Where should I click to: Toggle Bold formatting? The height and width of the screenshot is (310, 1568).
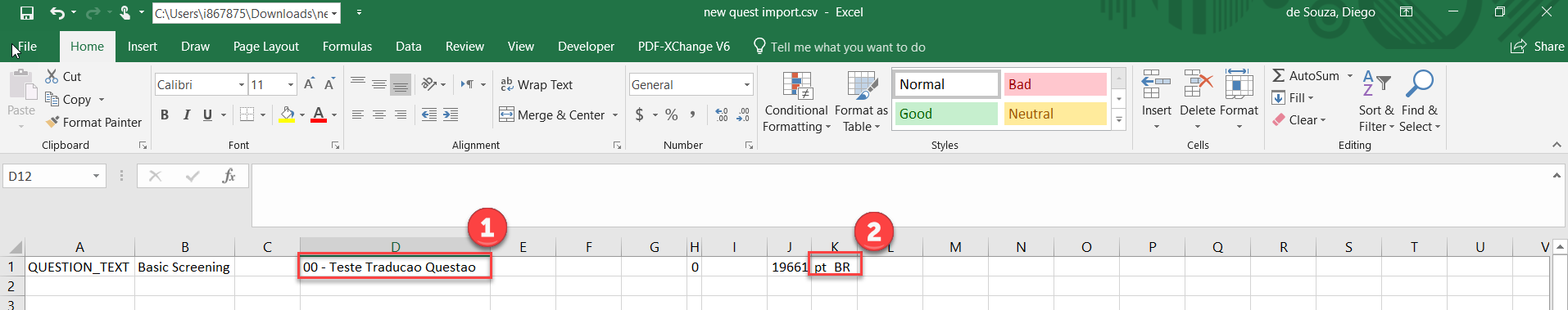(x=165, y=115)
